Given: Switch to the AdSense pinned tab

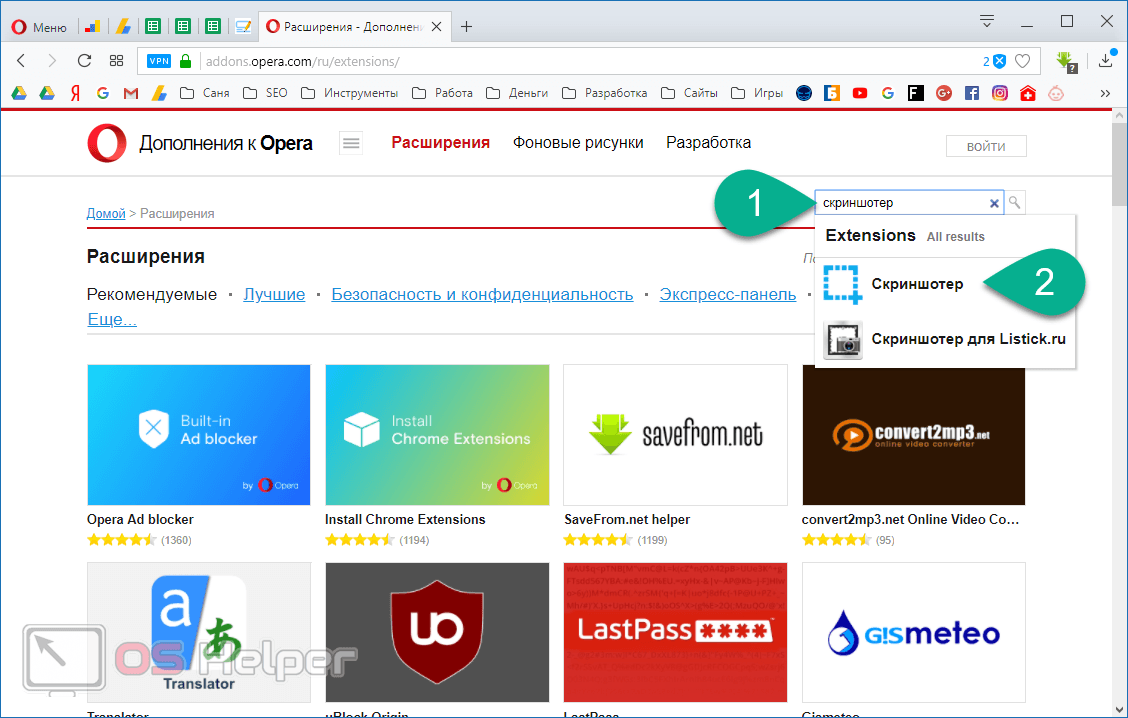Looking at the screenshot, I should [123, 27].
